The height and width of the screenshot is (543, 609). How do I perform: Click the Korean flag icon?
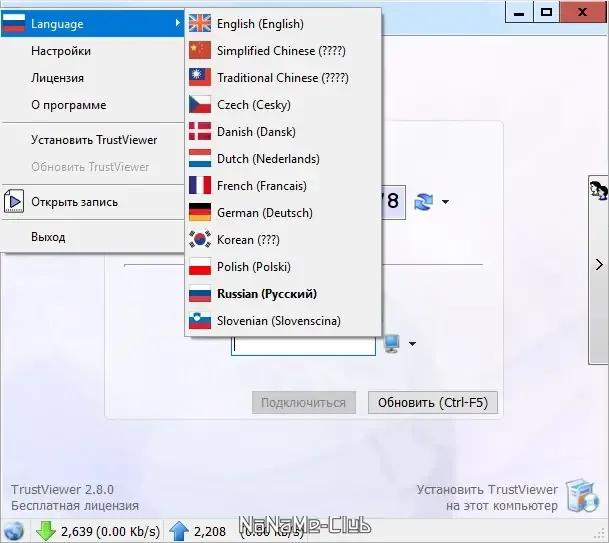200,239
